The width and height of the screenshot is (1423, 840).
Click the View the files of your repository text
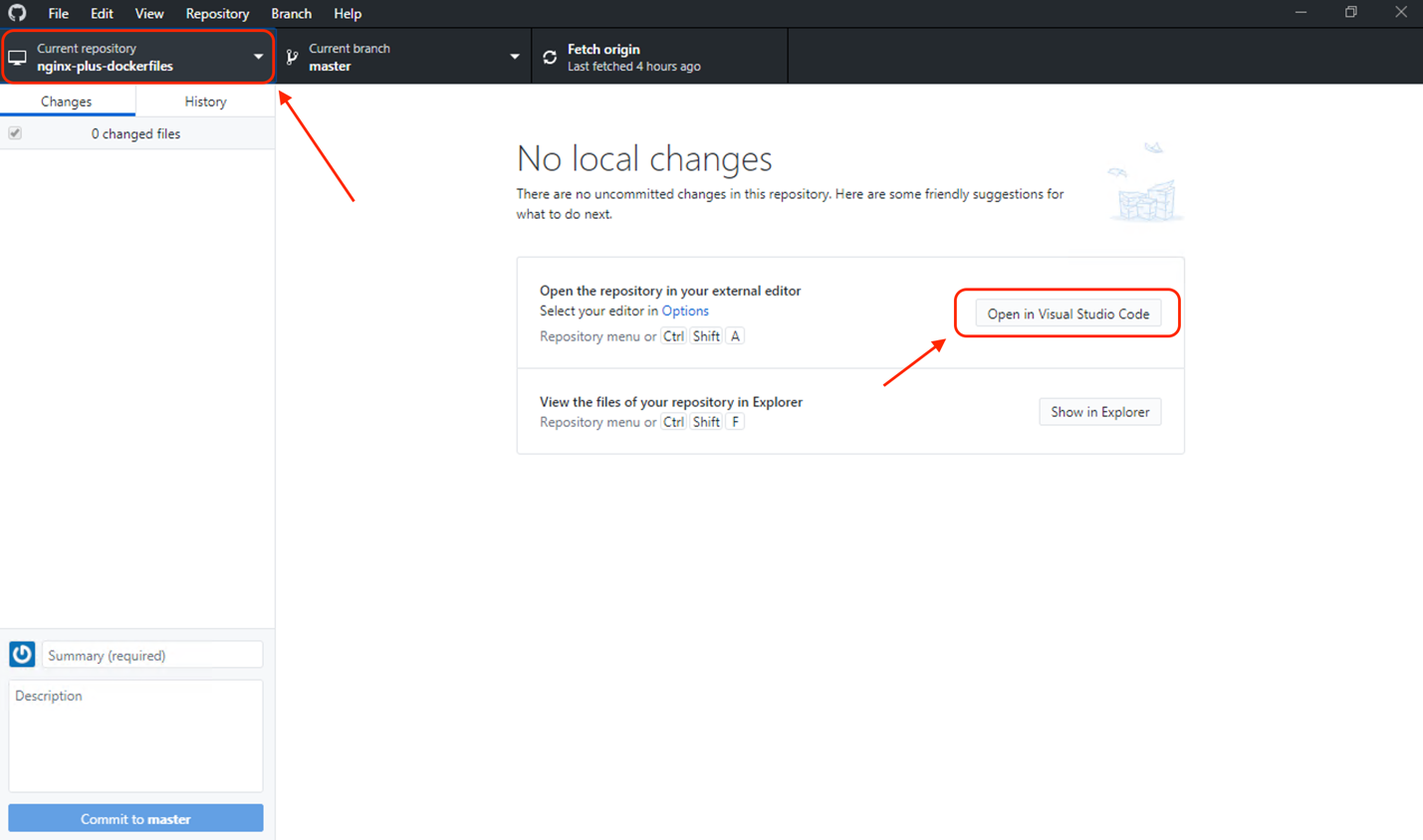tap(671, 402)
